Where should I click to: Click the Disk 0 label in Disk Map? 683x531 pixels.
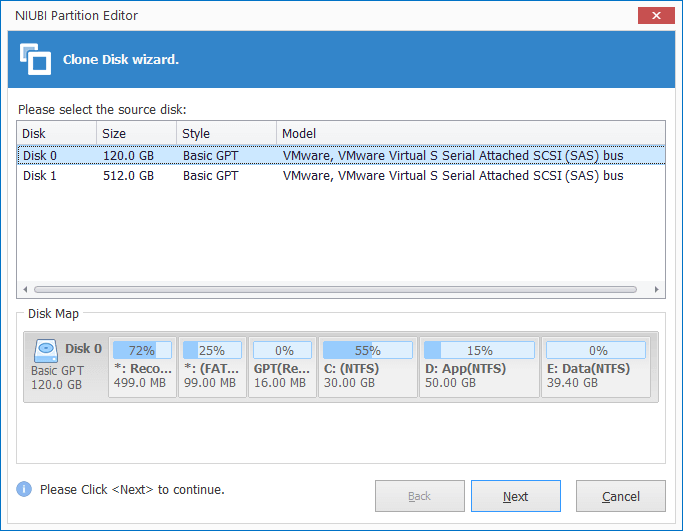pyautogui.click(x=83, y=348)
